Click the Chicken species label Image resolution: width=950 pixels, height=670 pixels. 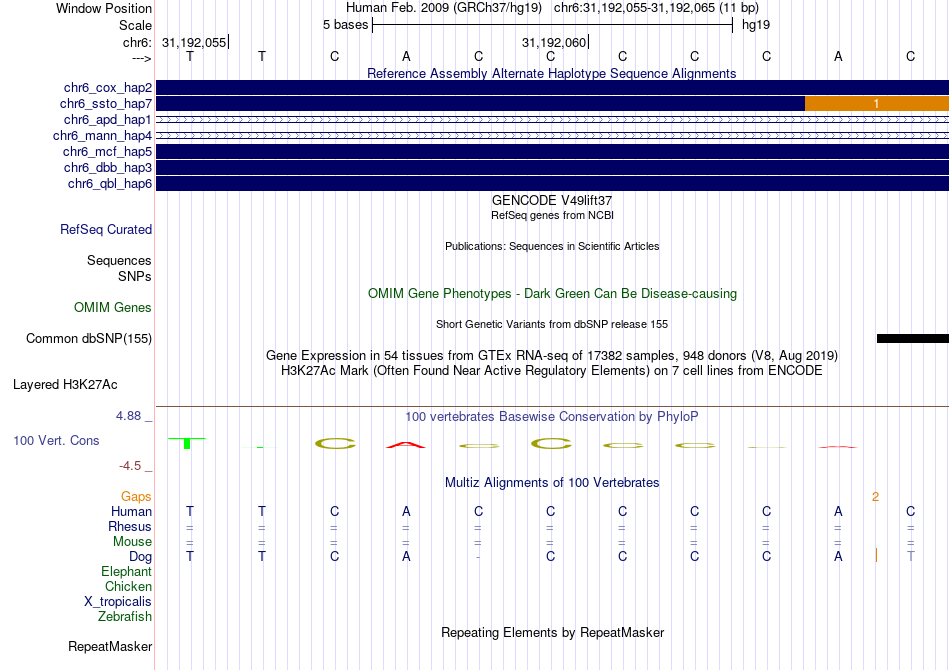(x=128, y=586)
